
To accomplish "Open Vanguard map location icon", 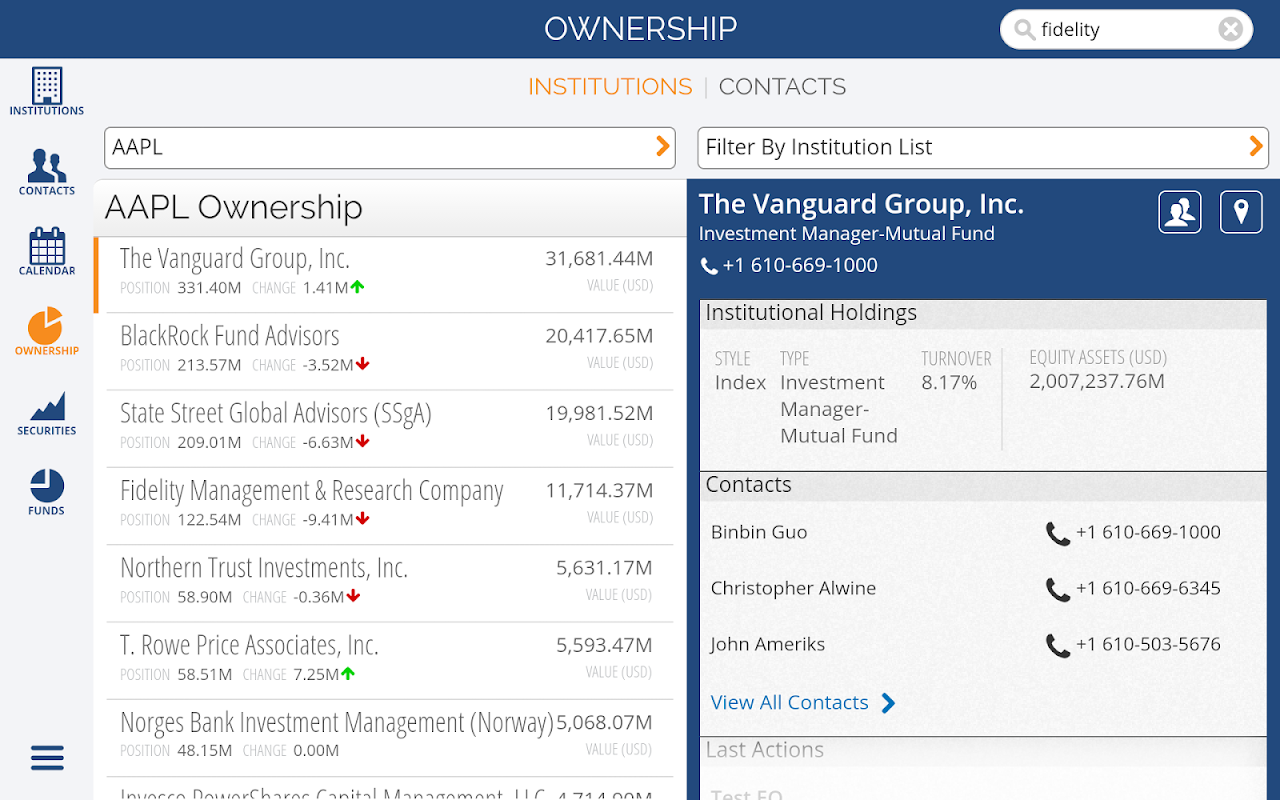I will 1241,212.
